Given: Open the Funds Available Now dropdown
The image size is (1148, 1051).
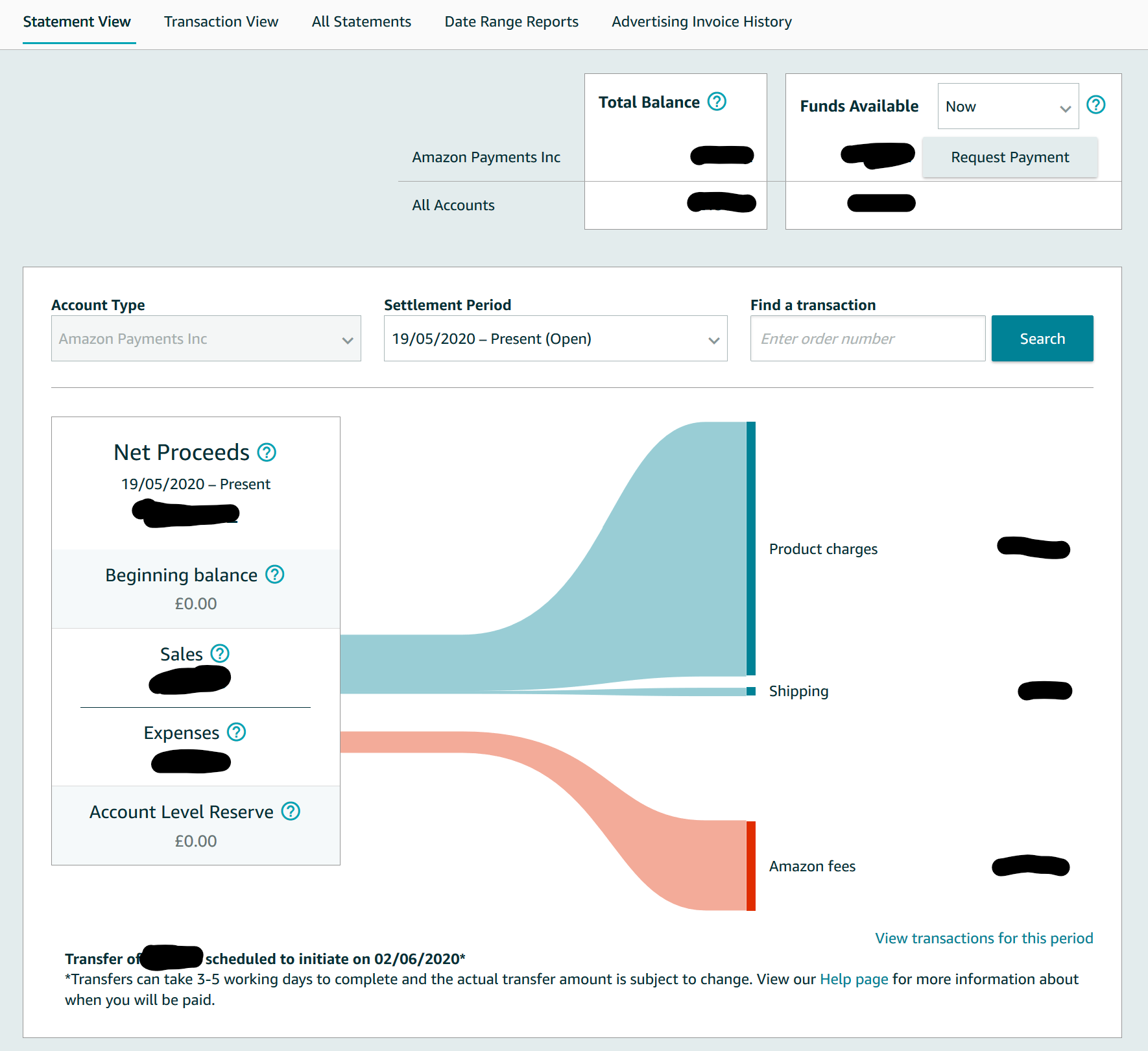Looking at the screenshot, I should coord(1008,106).
